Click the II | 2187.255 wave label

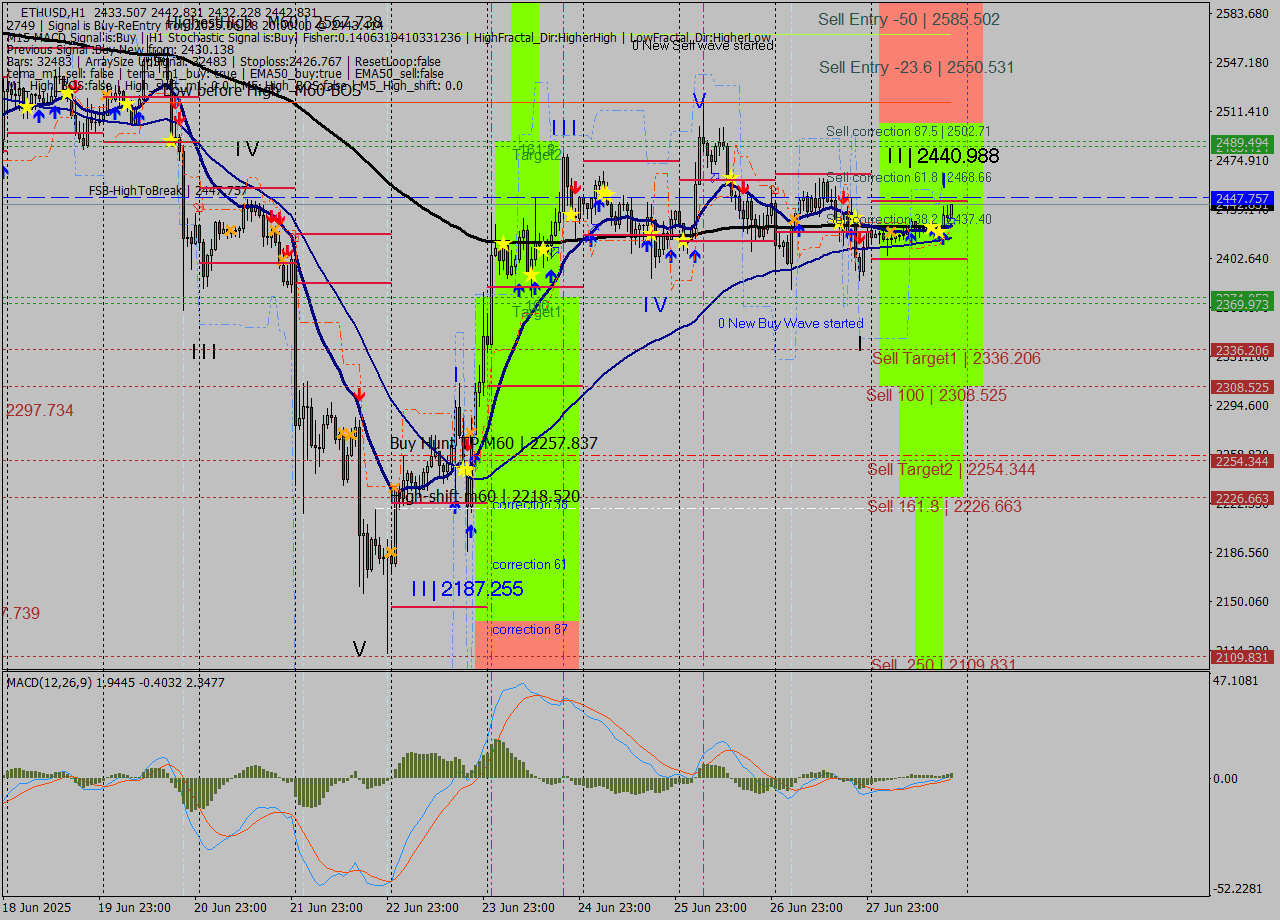pos(468,589)
